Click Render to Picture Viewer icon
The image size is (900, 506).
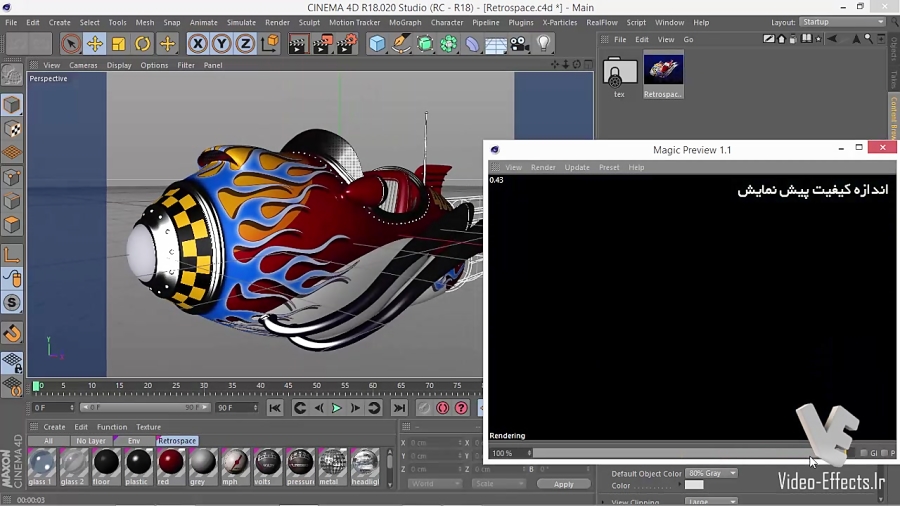click(x=322, y=44)
